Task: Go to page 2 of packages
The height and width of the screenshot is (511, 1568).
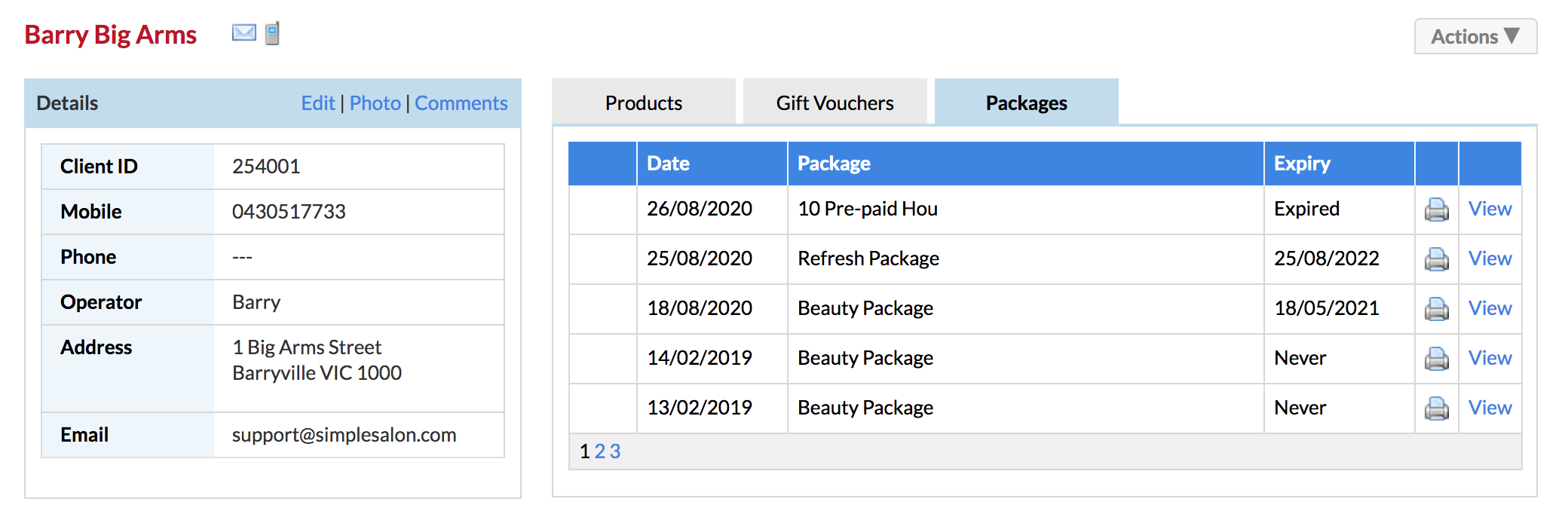Action: [600, 451]
